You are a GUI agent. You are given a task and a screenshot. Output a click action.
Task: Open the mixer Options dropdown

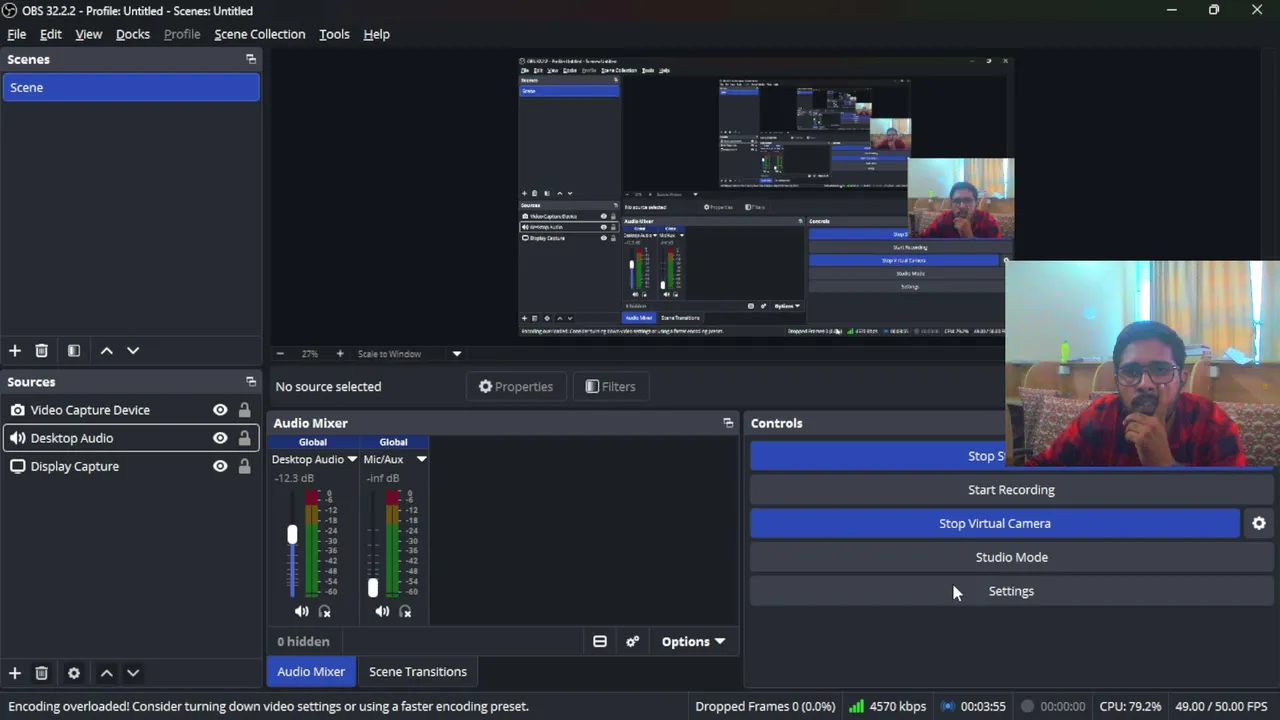coord(693,642)
